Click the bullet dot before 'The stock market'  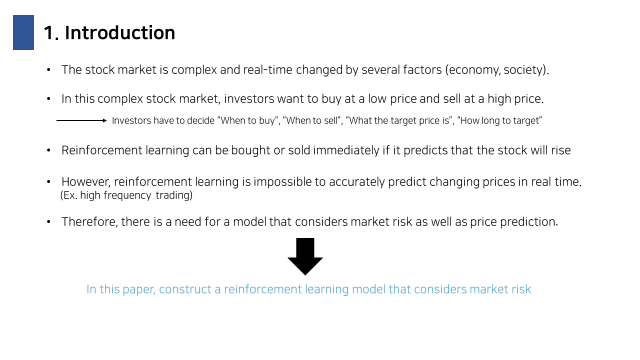[x=49, y=70]
